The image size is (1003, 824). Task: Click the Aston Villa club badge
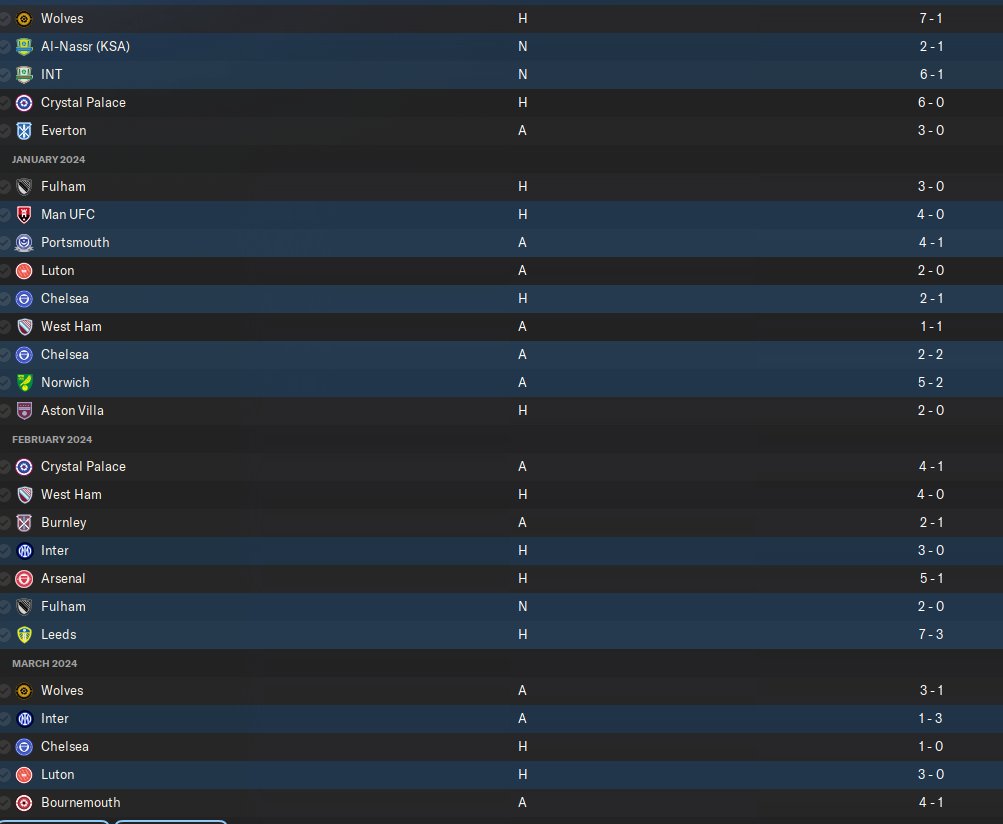point(24,411)
